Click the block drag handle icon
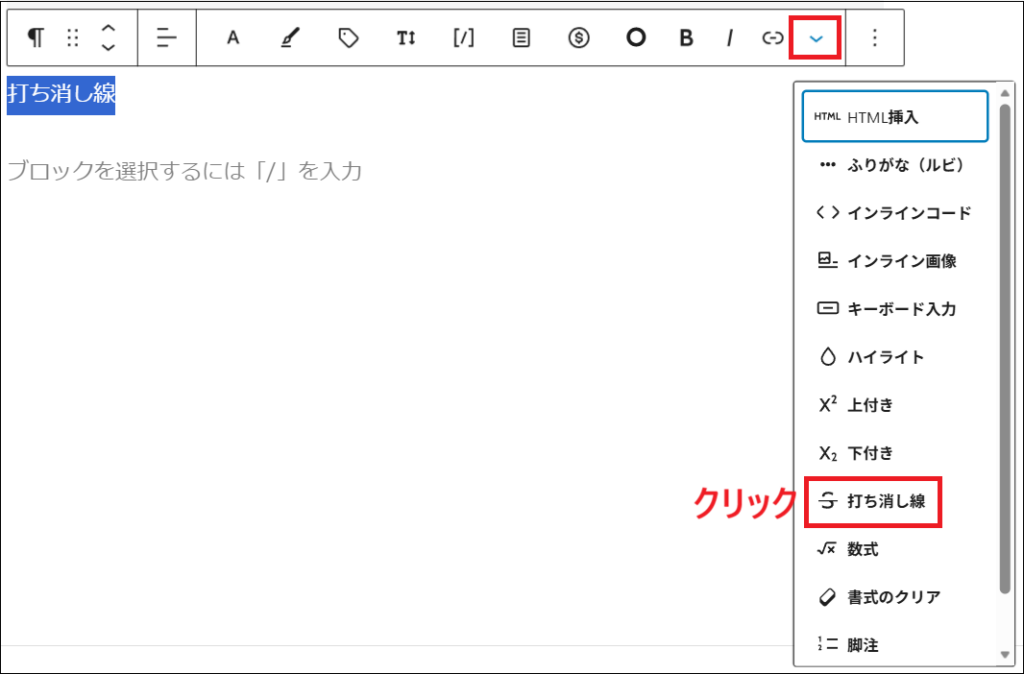Viewport: 1024px width, 674px height. [x=71, y=37]
